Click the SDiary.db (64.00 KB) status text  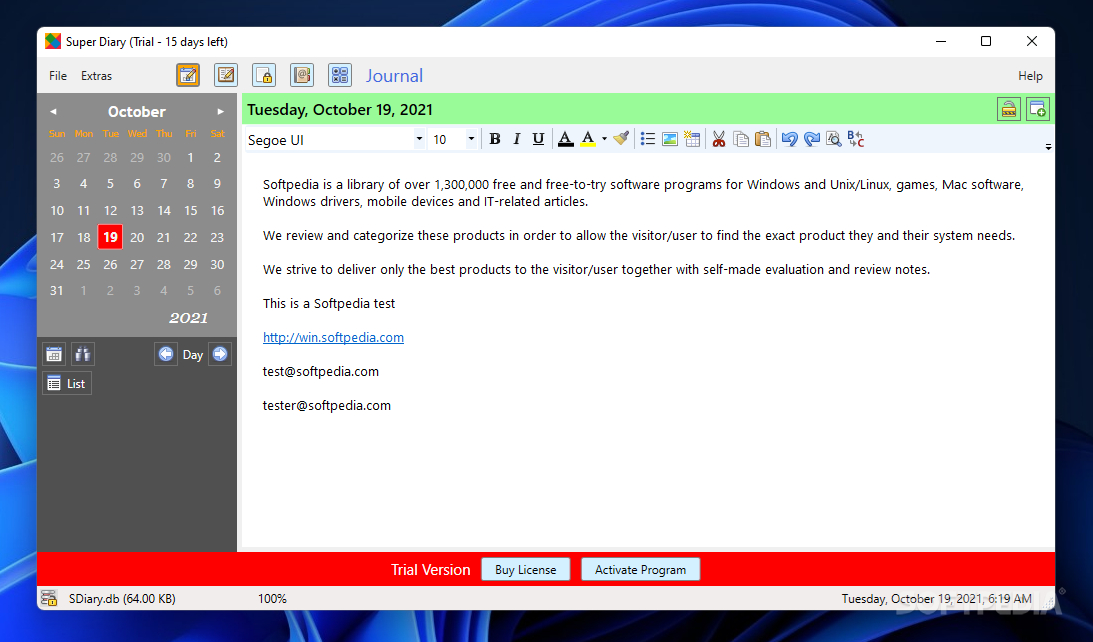[122, 599]
